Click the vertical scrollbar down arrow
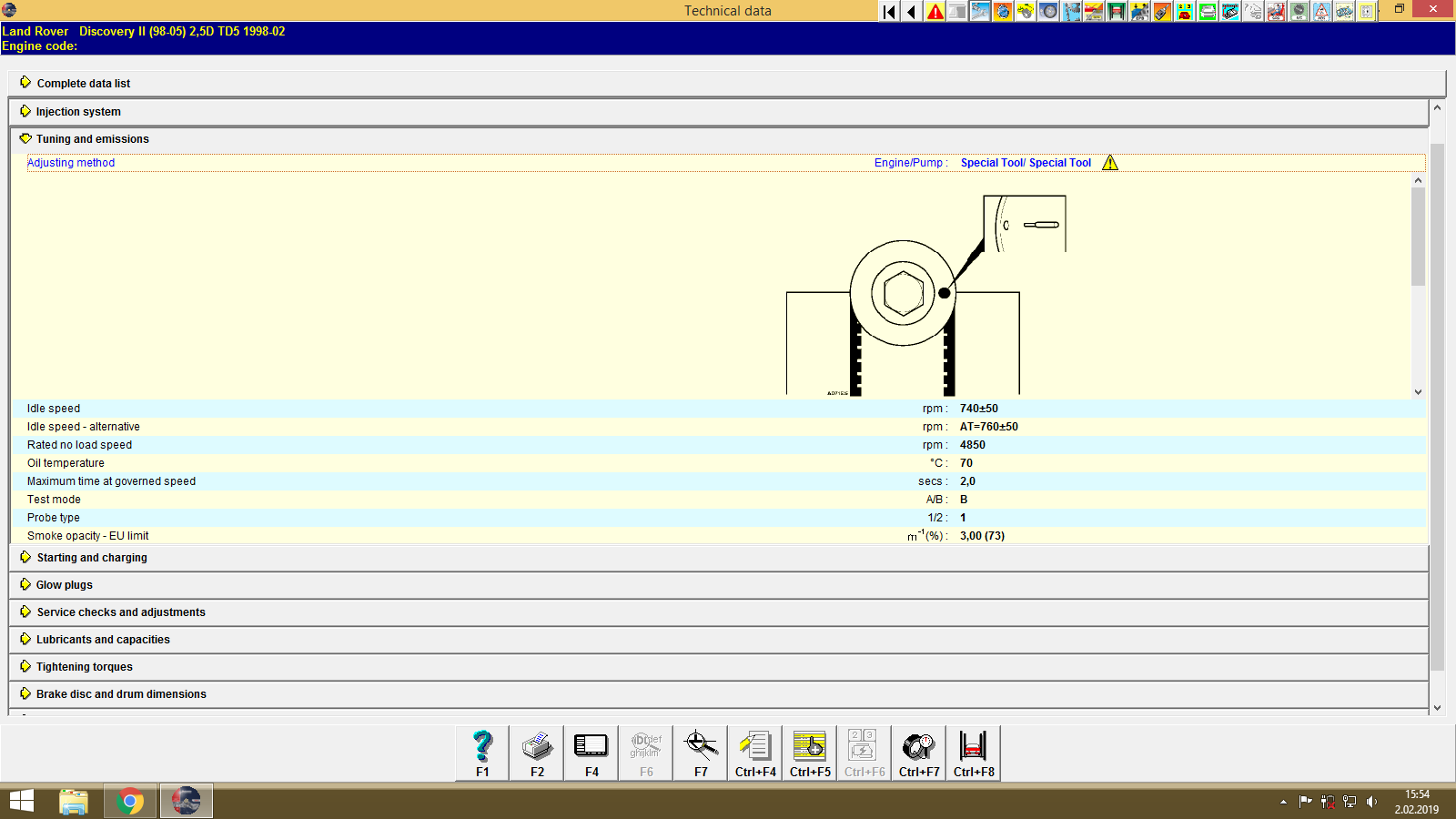 click(x=1438, y=707)
